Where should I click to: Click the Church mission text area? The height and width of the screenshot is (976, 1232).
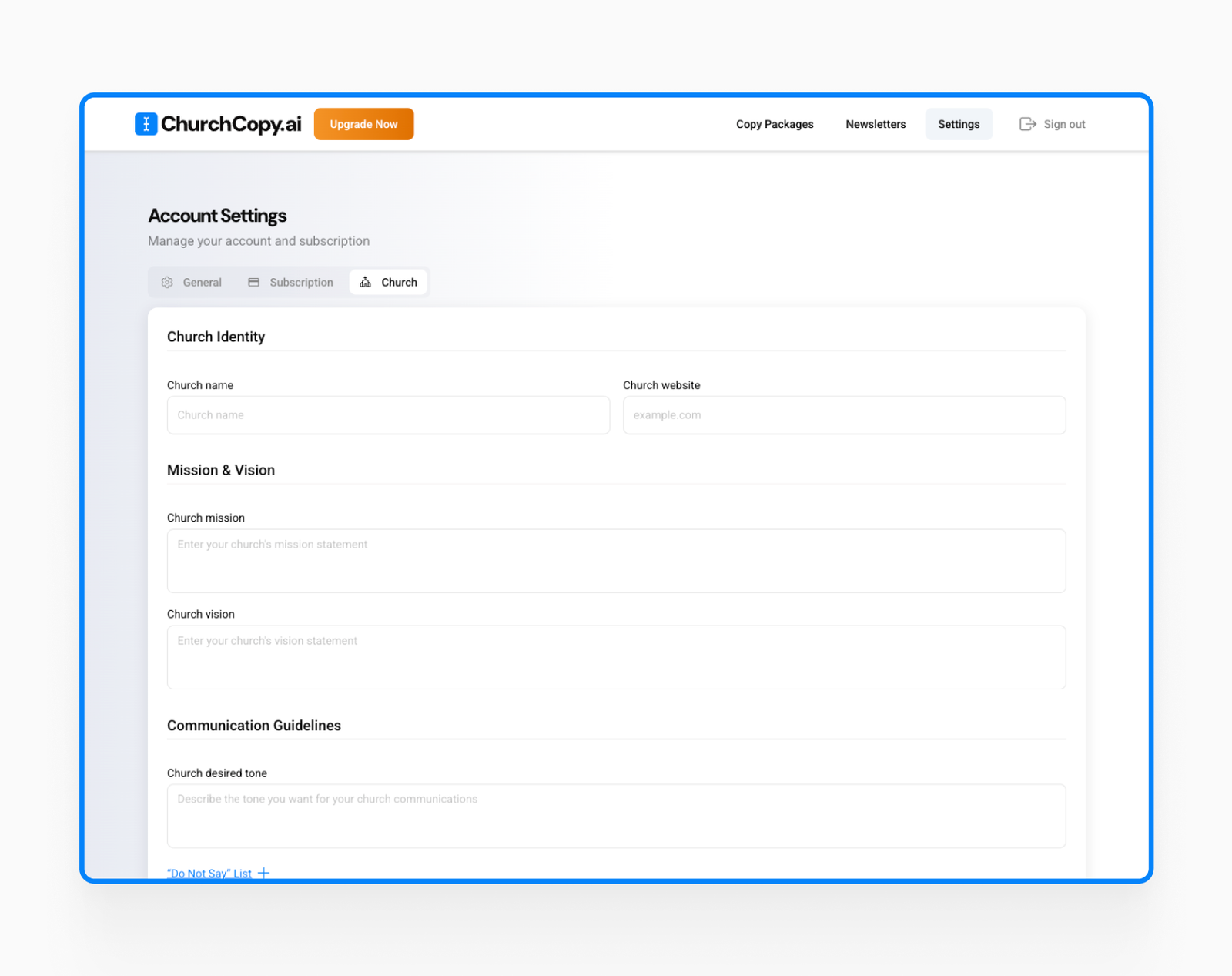pyautogui.click(x=615, y=560)
